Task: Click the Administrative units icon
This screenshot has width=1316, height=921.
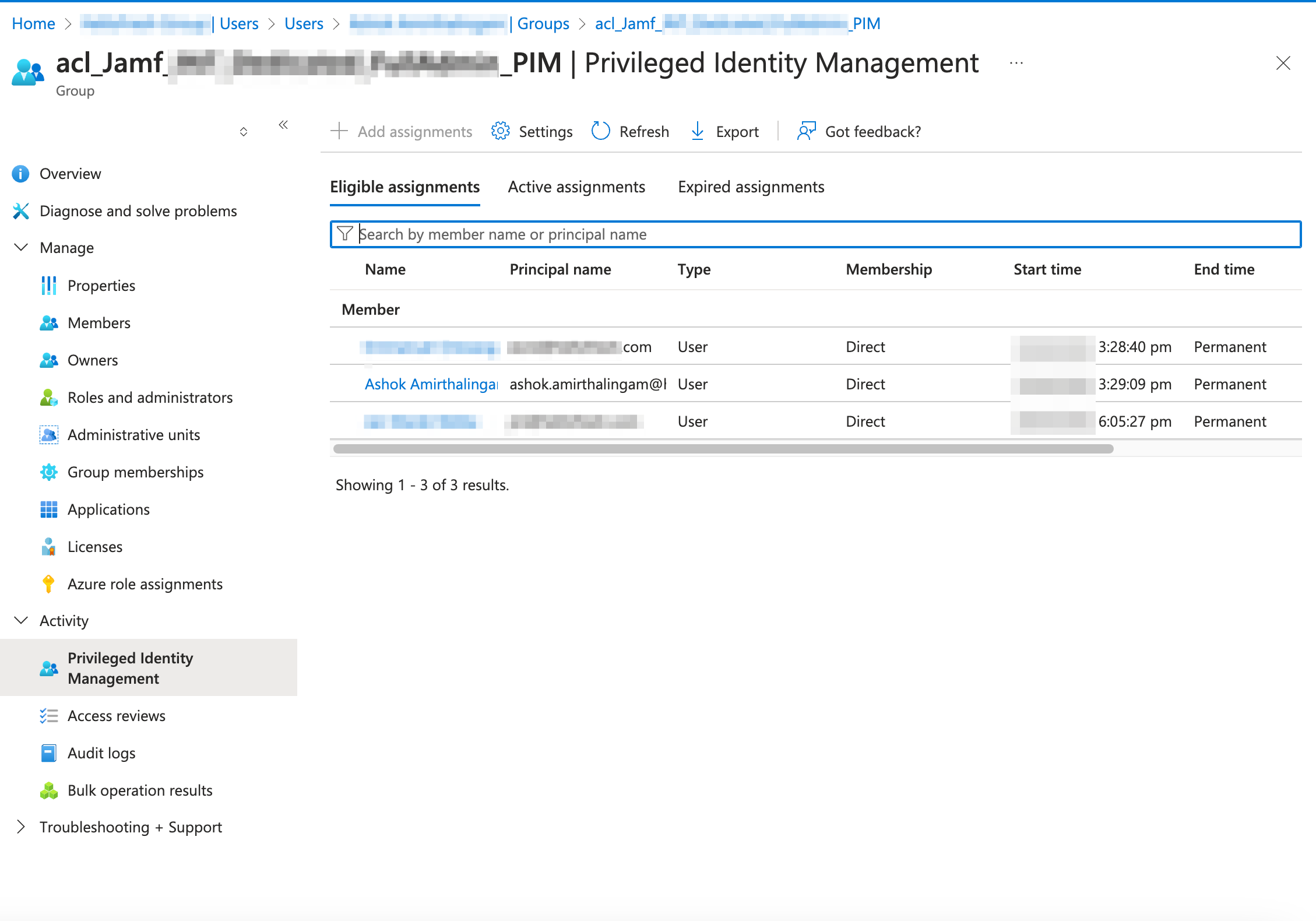Action: [x=49, y=435]
